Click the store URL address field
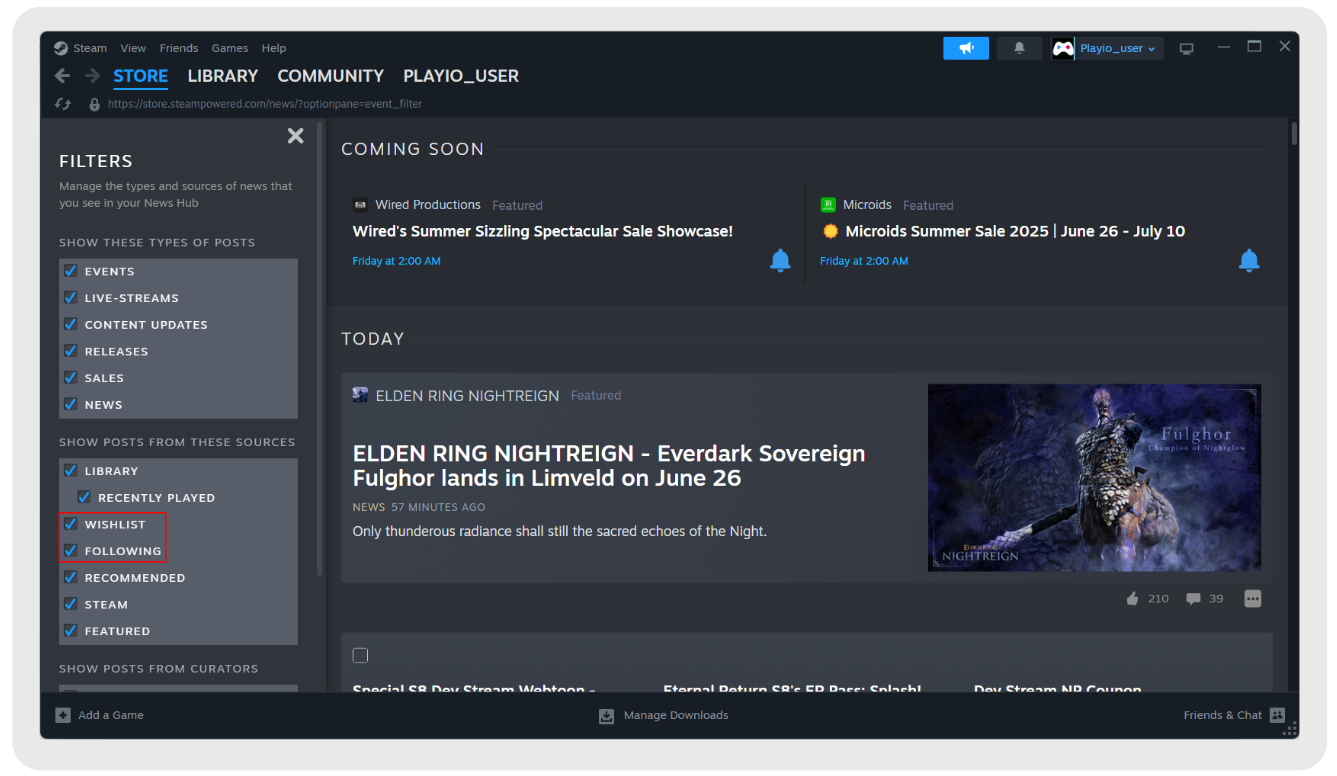This screenshot has width=1337, height=776. (265, 104)
